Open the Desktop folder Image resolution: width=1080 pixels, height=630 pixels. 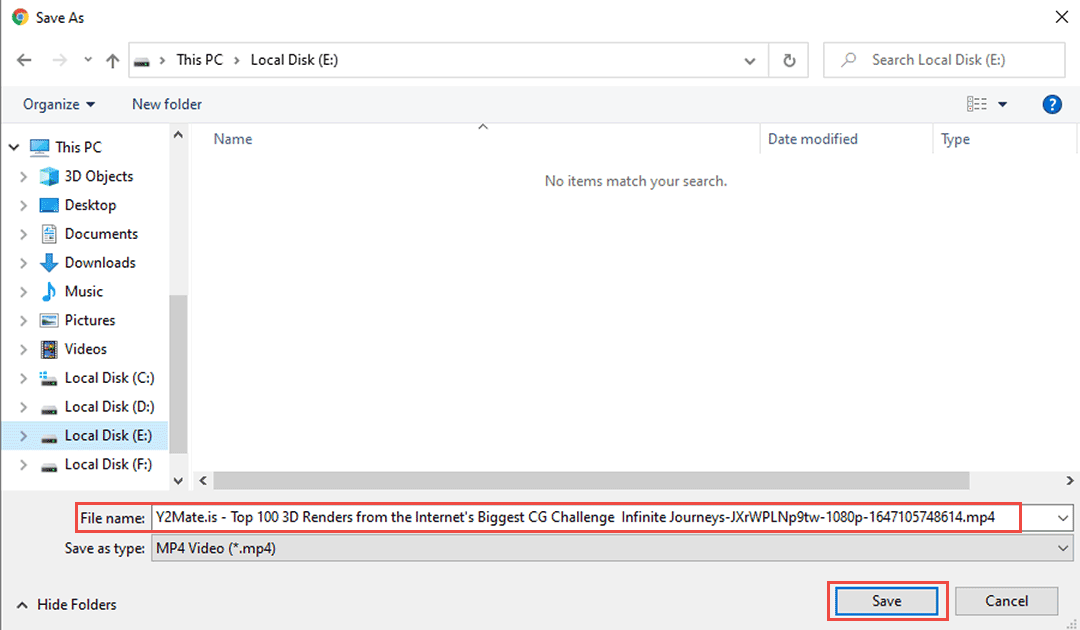tap(90, 205)
